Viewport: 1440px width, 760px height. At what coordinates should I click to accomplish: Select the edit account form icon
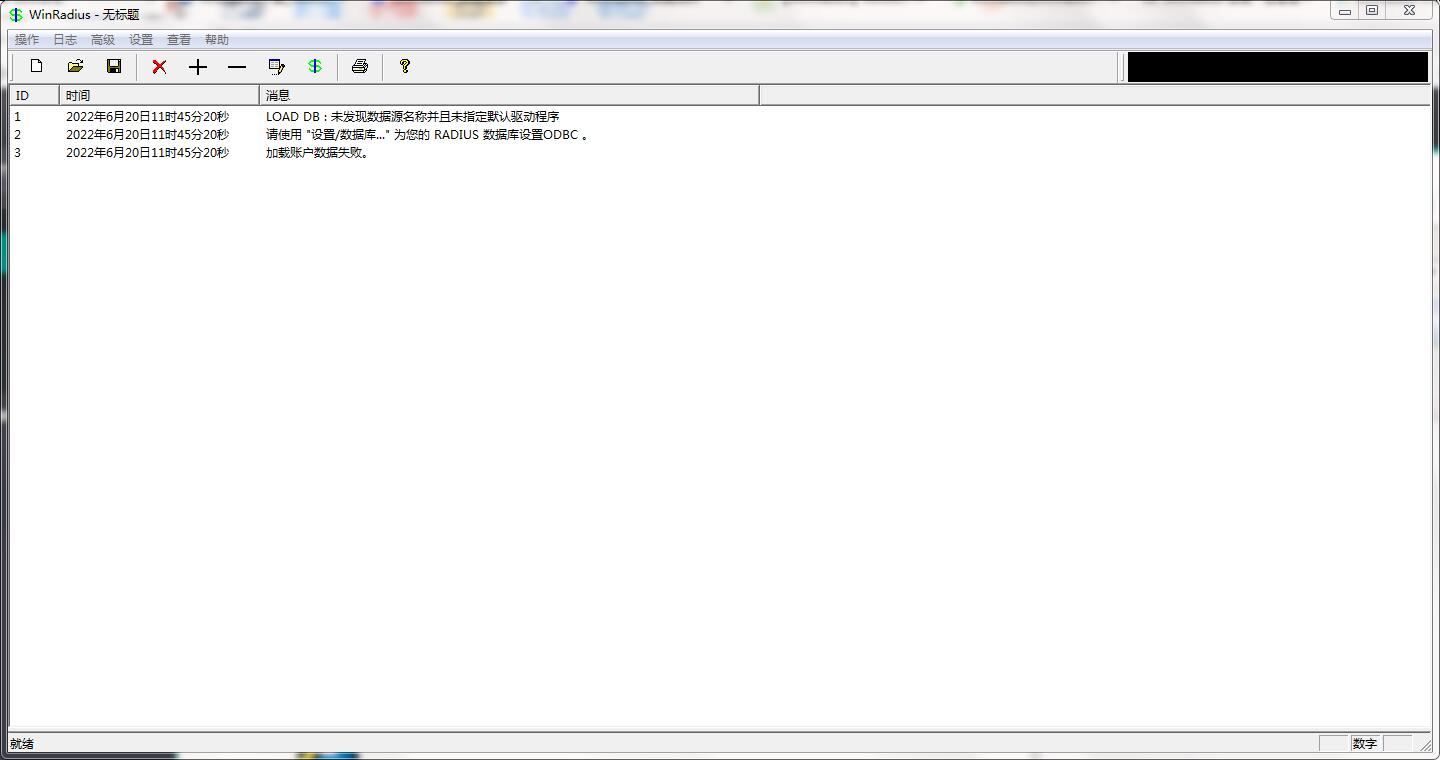(x=277, y=66)
